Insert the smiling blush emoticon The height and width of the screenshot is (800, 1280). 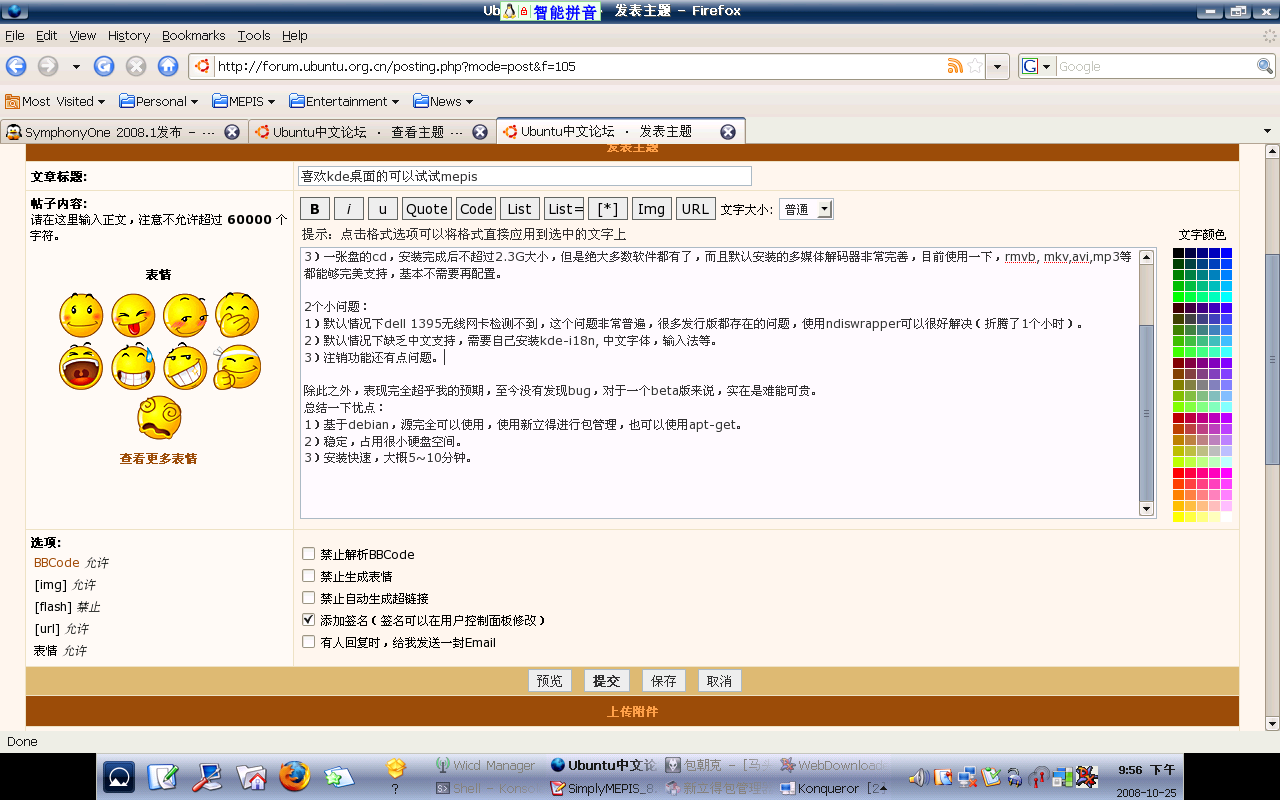81,314
